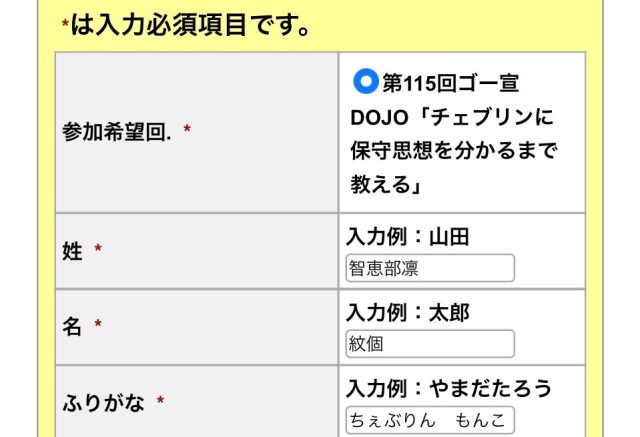Click the 第115回ゴー宣 label text
The width and height of the screenshot is (640, 437).
450,82
